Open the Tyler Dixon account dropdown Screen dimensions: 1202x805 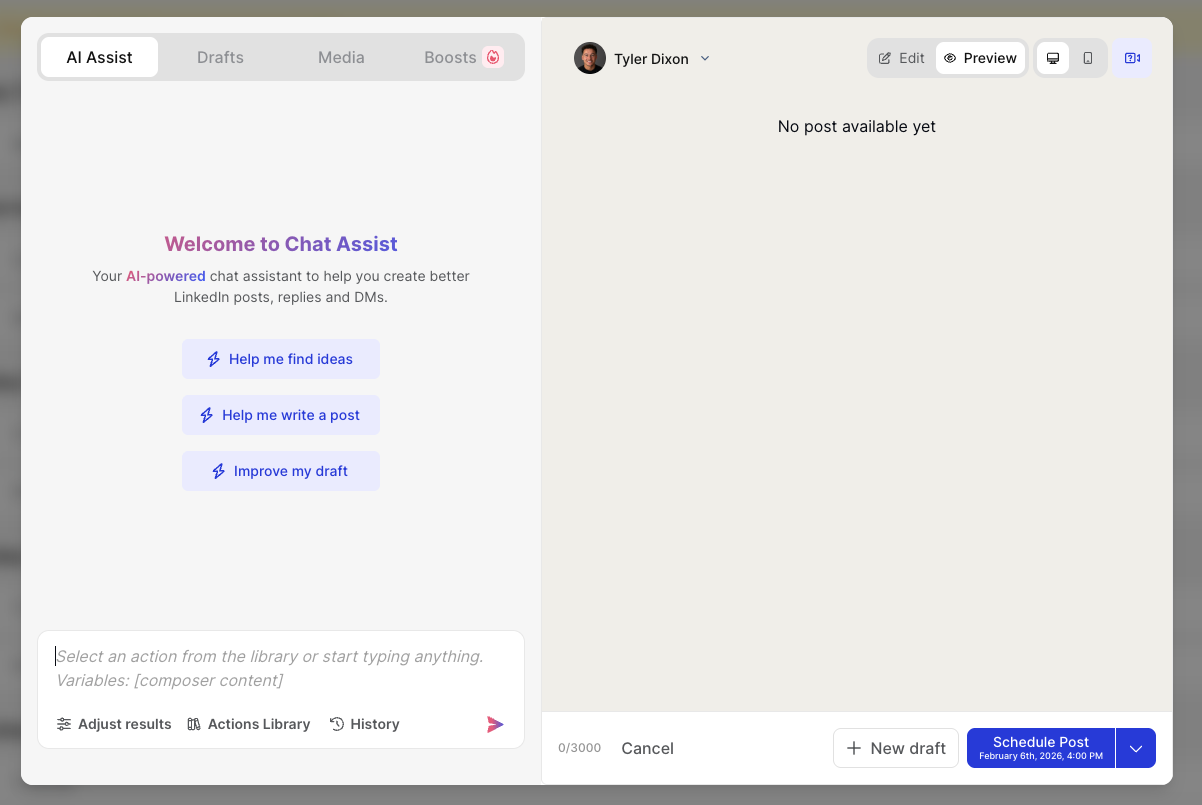705,58
